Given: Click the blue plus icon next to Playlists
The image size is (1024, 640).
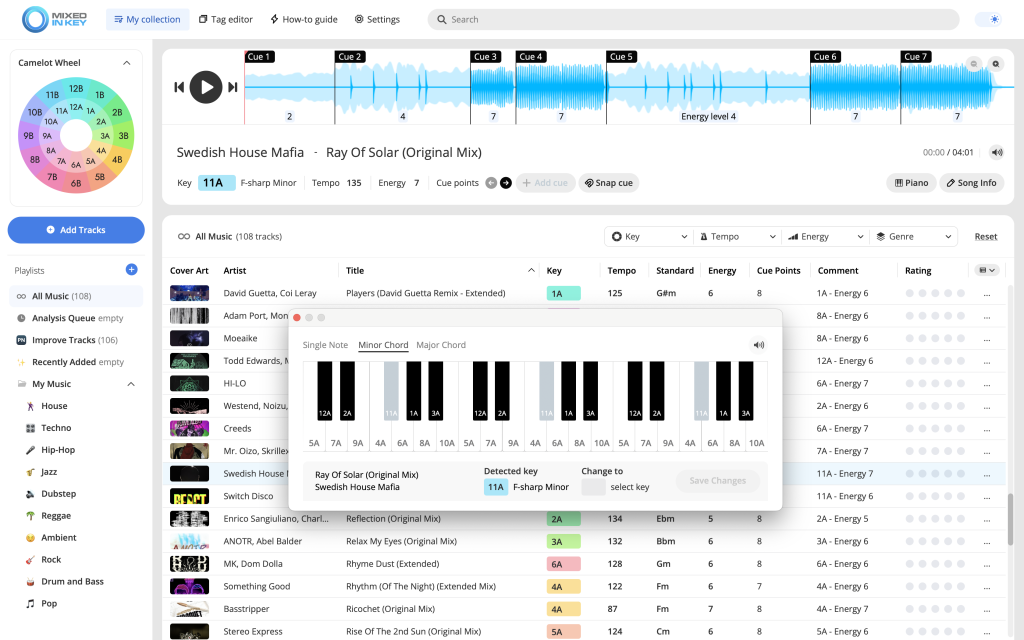Looking at the screenshot, I should [131, 270].
